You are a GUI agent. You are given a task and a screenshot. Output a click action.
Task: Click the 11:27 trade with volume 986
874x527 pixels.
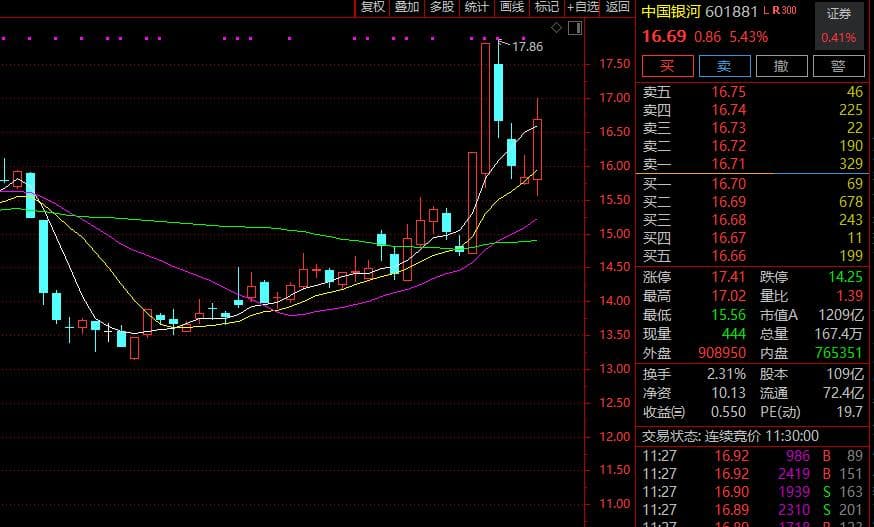point(752,456)
